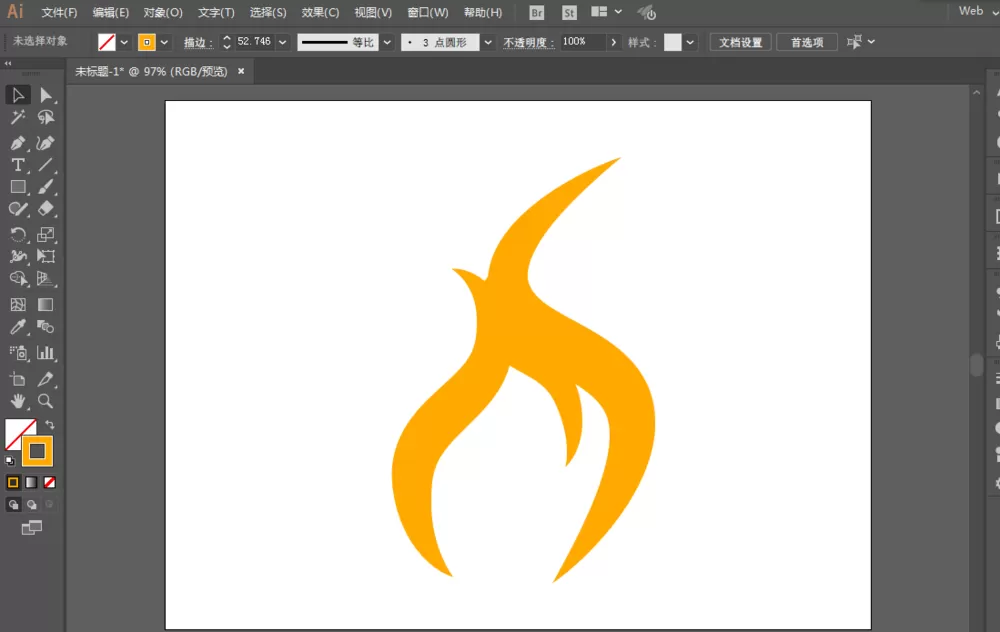This screenshot has width=1000, height=632.
Task: Open the 文件(F) menu
Action: click(59, 13)
